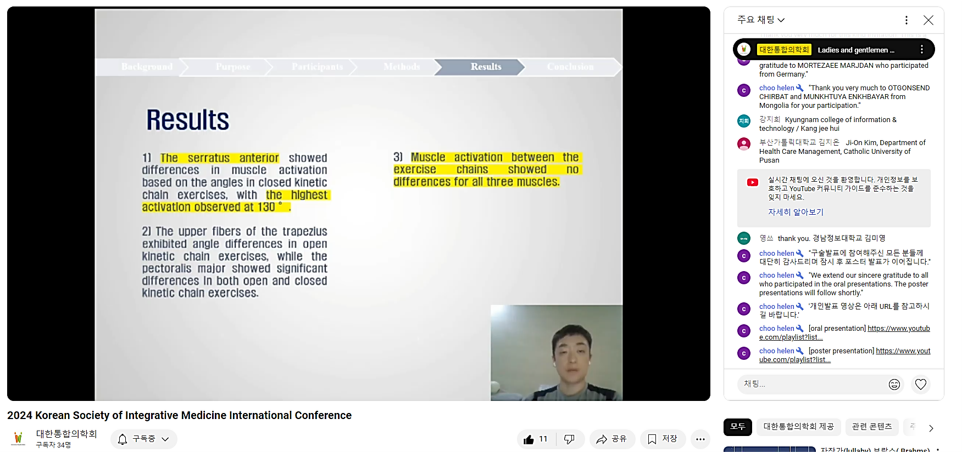Select the 대한통합의학회 제공 filter chip
The width and height of the screenshot is (962, 452).
point(798,427)
